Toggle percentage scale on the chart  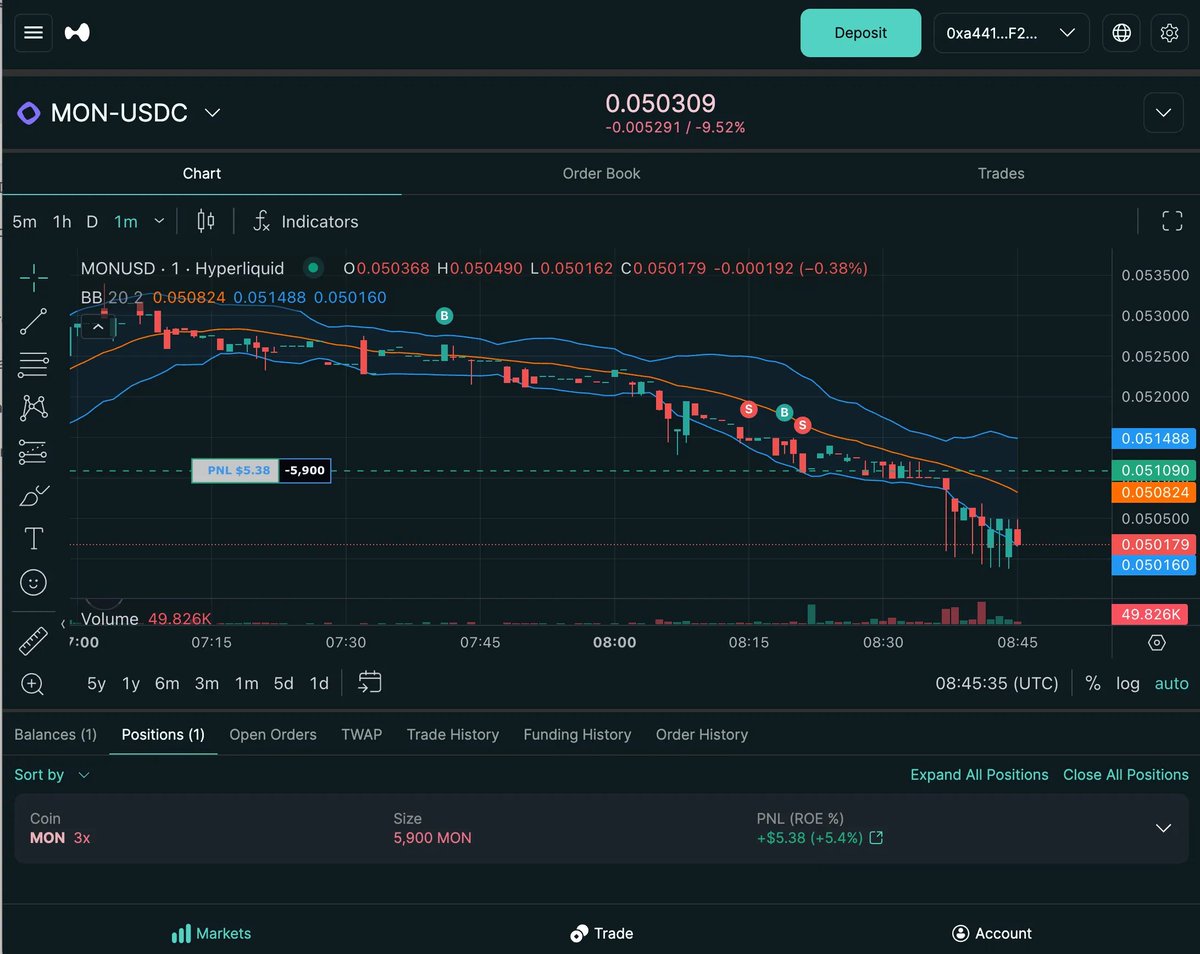[x=1092, y=683]
